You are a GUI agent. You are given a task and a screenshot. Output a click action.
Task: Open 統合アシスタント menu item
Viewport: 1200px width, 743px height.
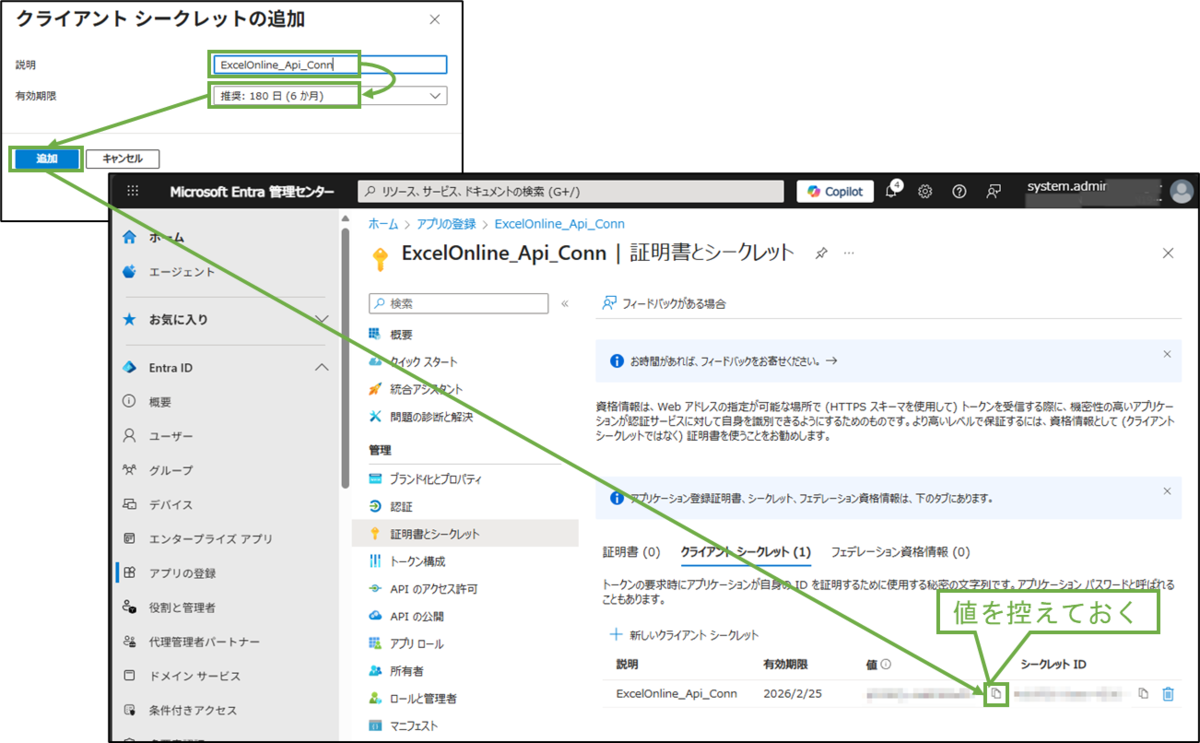(426, 389)
